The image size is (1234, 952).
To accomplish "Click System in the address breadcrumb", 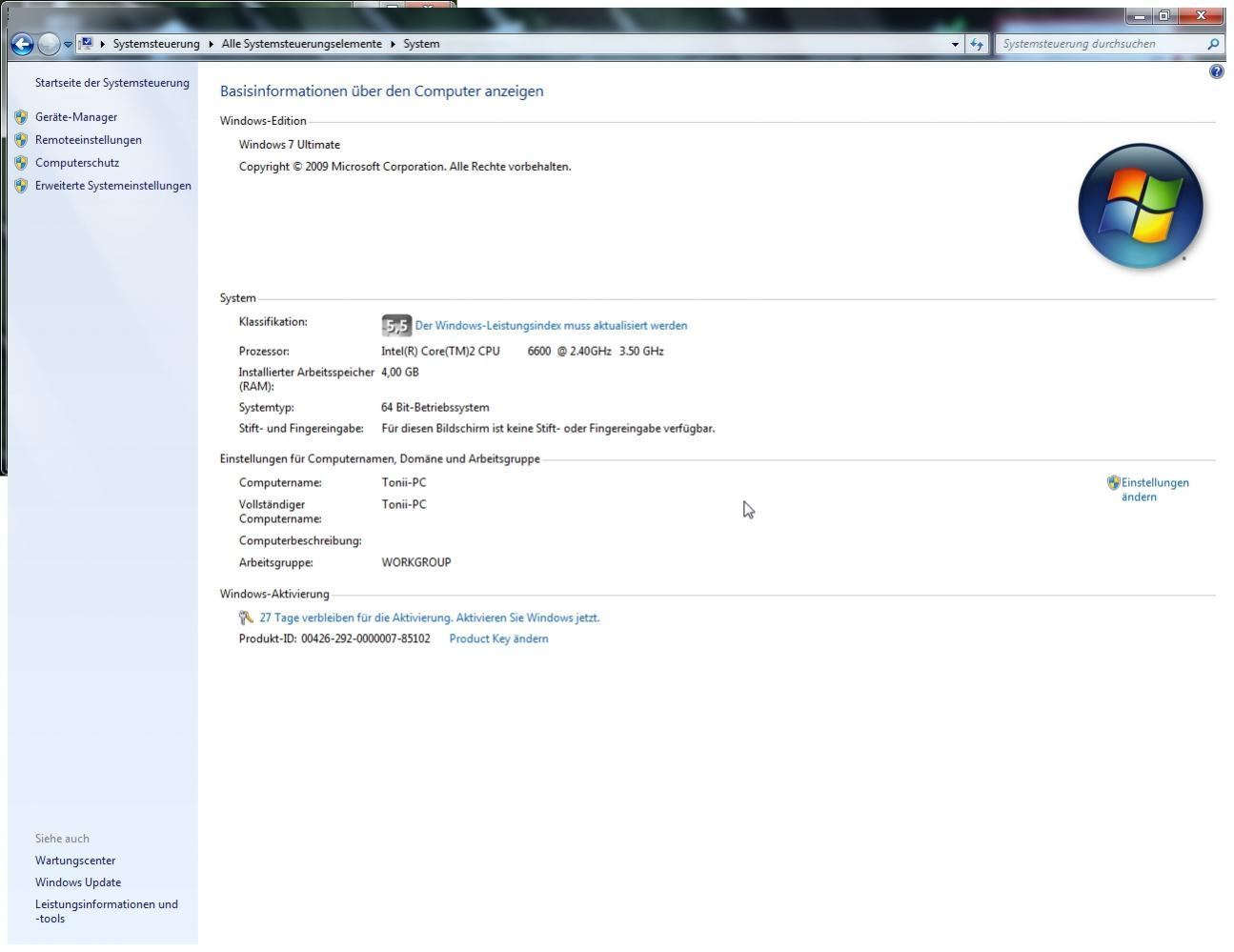I will (x=421, y=44).
